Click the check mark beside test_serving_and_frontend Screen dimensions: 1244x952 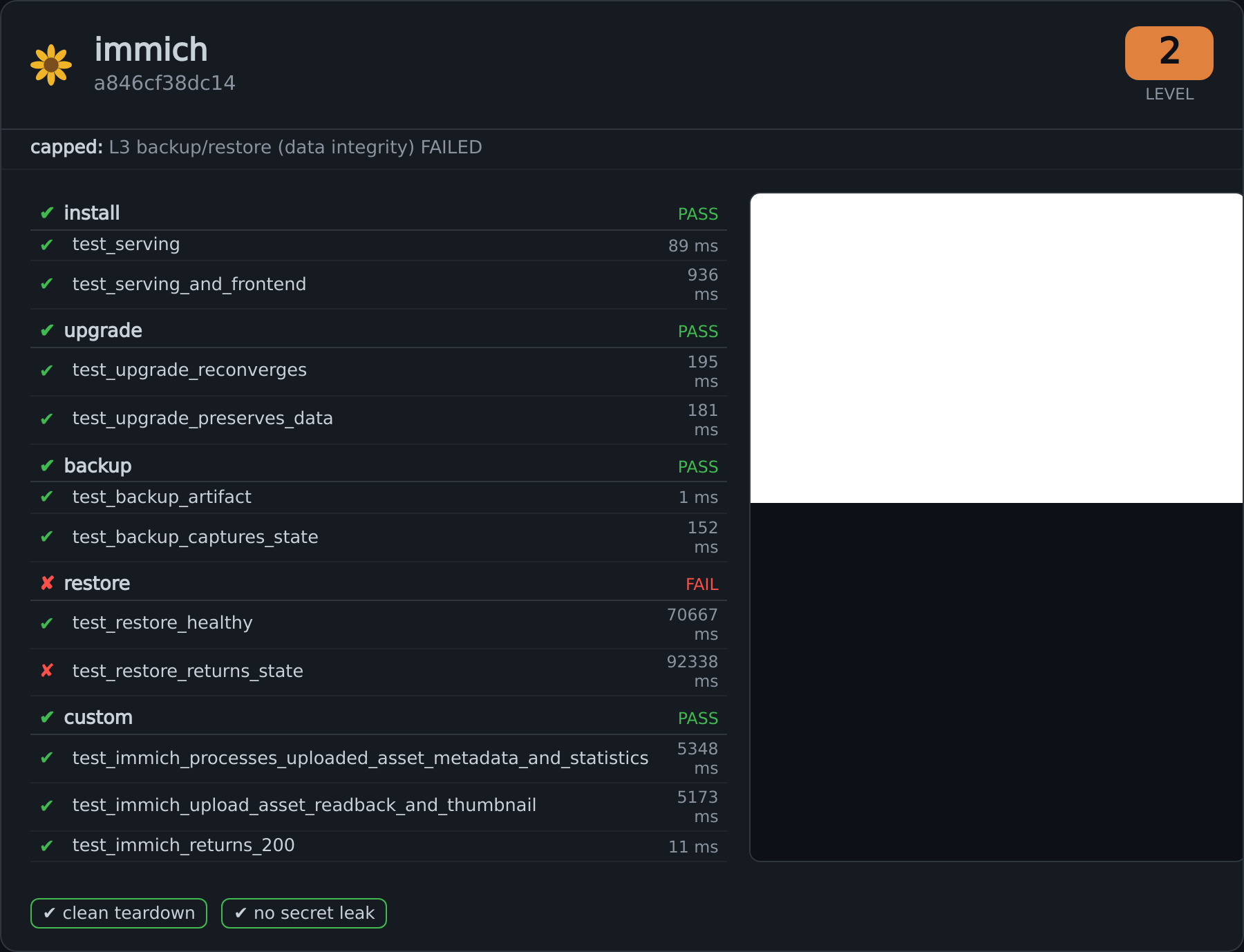47,284
